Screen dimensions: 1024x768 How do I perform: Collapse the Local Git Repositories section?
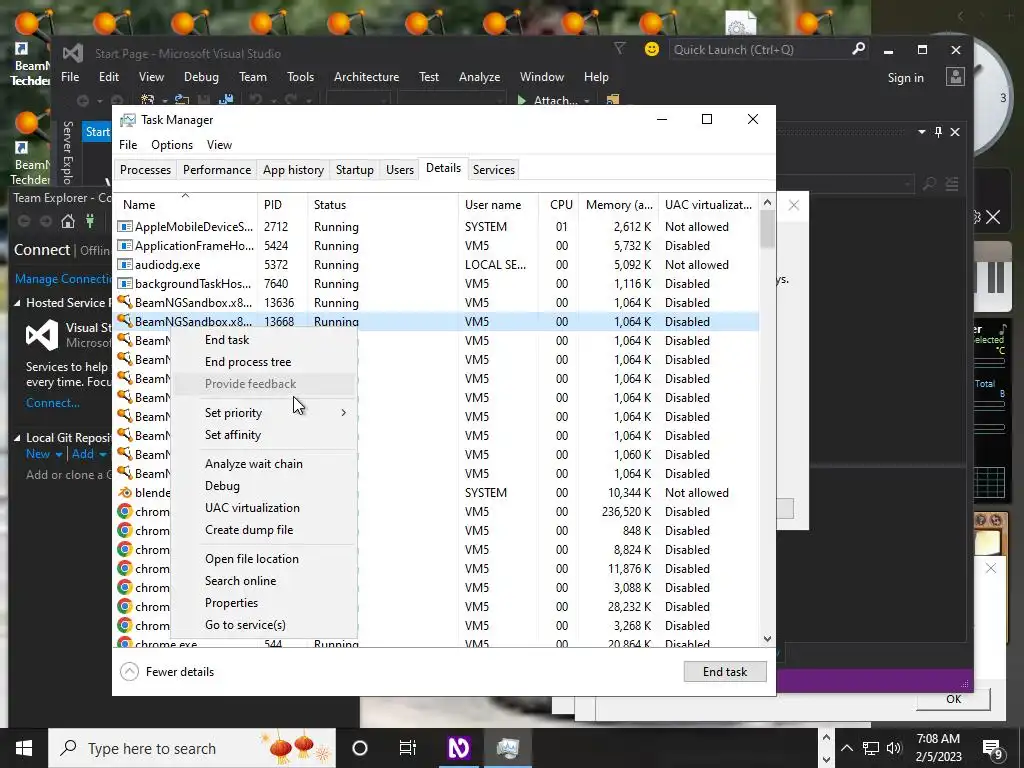tap(18, 438)
